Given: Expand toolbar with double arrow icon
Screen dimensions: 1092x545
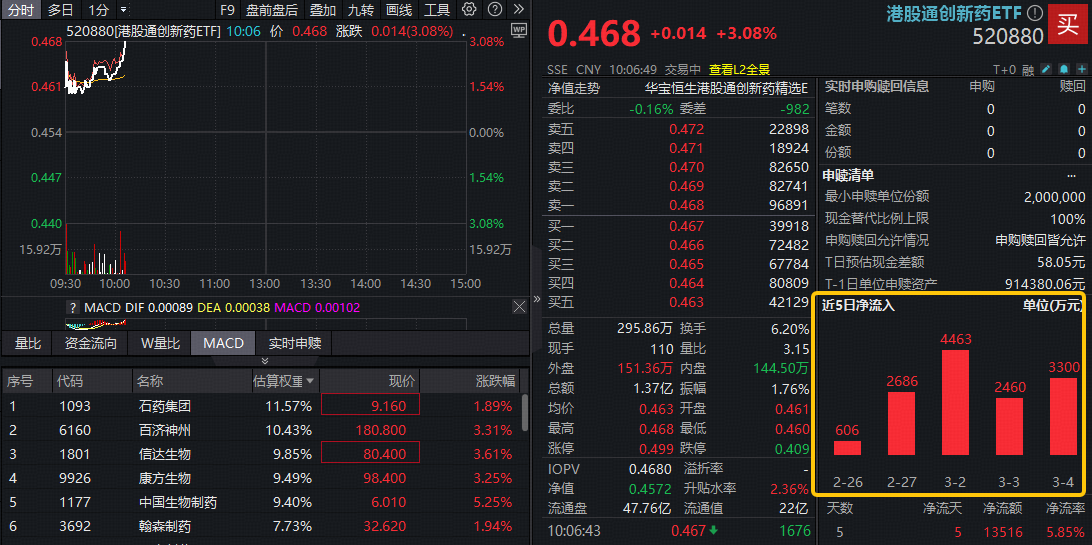Looking at the screenshot, I should (x=517, y=10).
